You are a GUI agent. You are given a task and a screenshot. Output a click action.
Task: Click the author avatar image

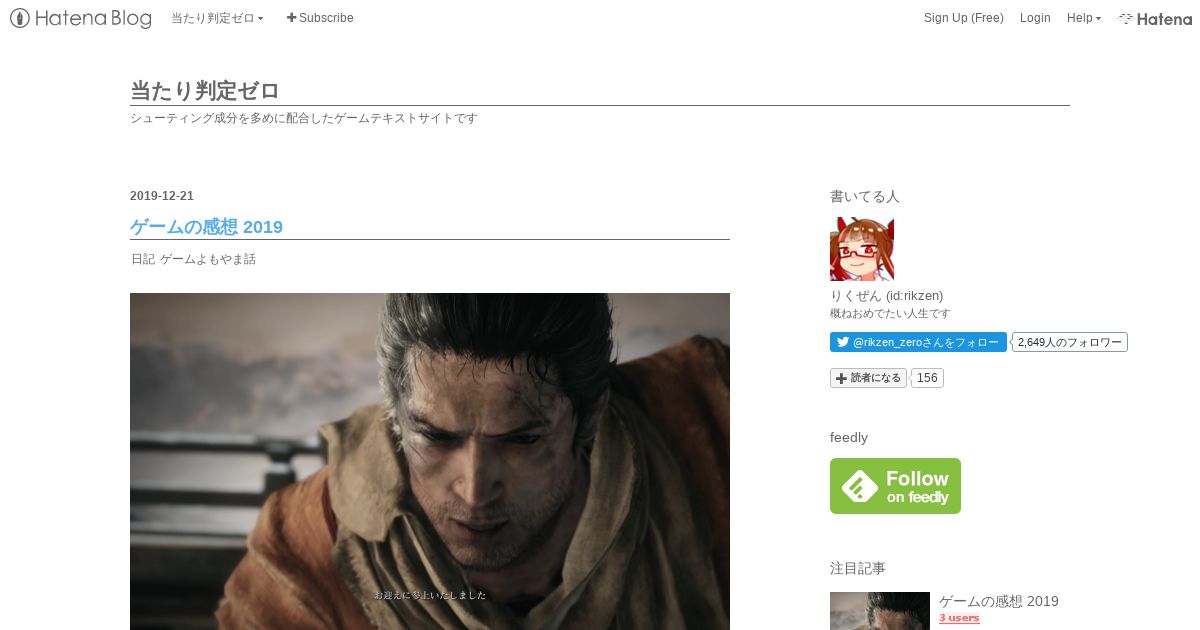[862, 249]
